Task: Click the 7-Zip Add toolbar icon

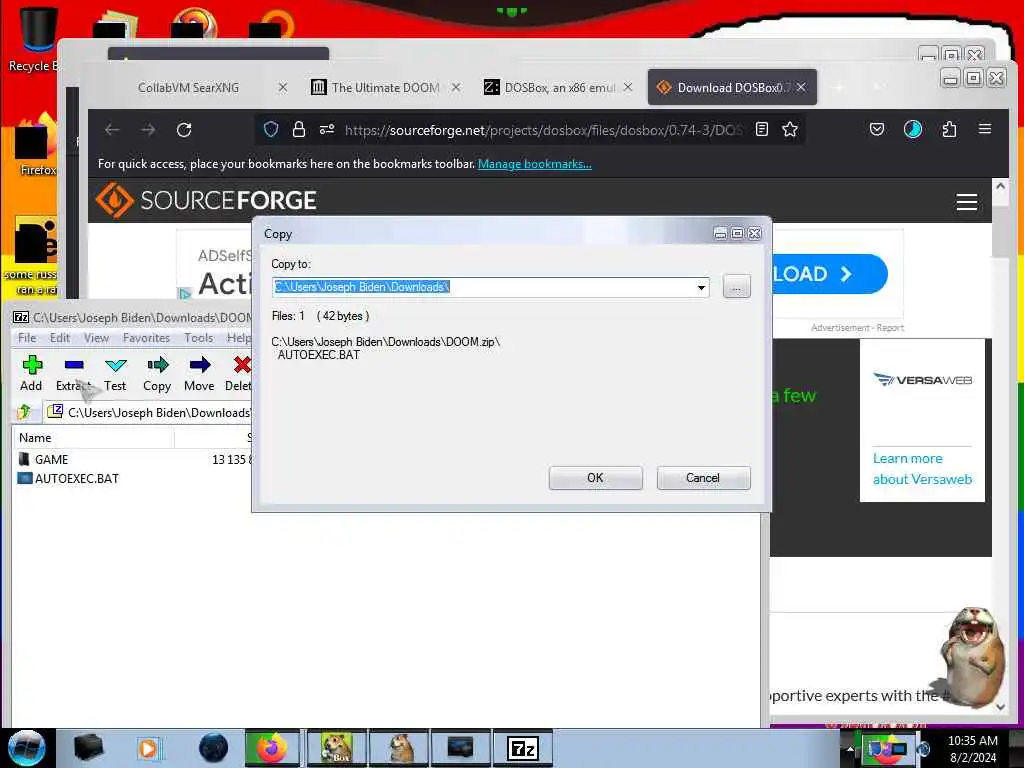Action: (x=31, y=374)
